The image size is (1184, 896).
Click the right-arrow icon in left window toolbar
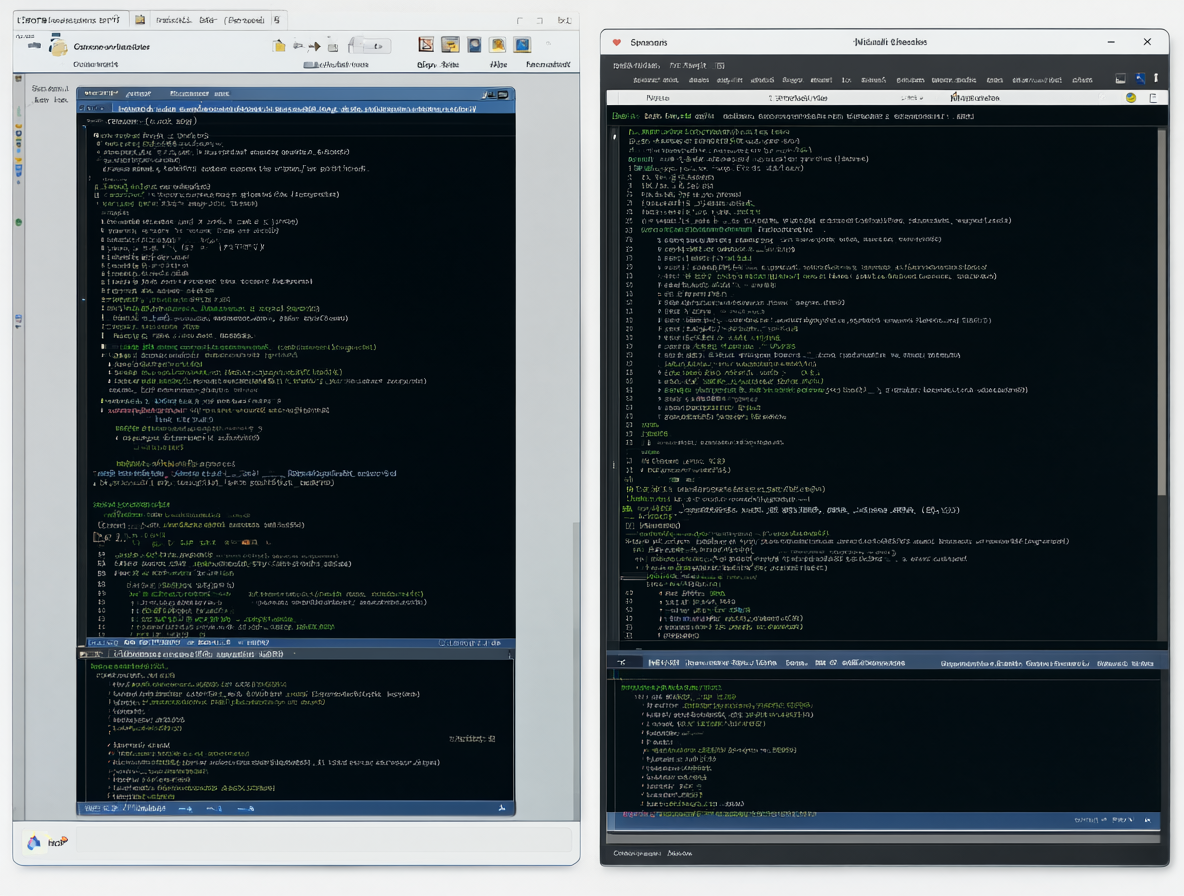[314, 47]
